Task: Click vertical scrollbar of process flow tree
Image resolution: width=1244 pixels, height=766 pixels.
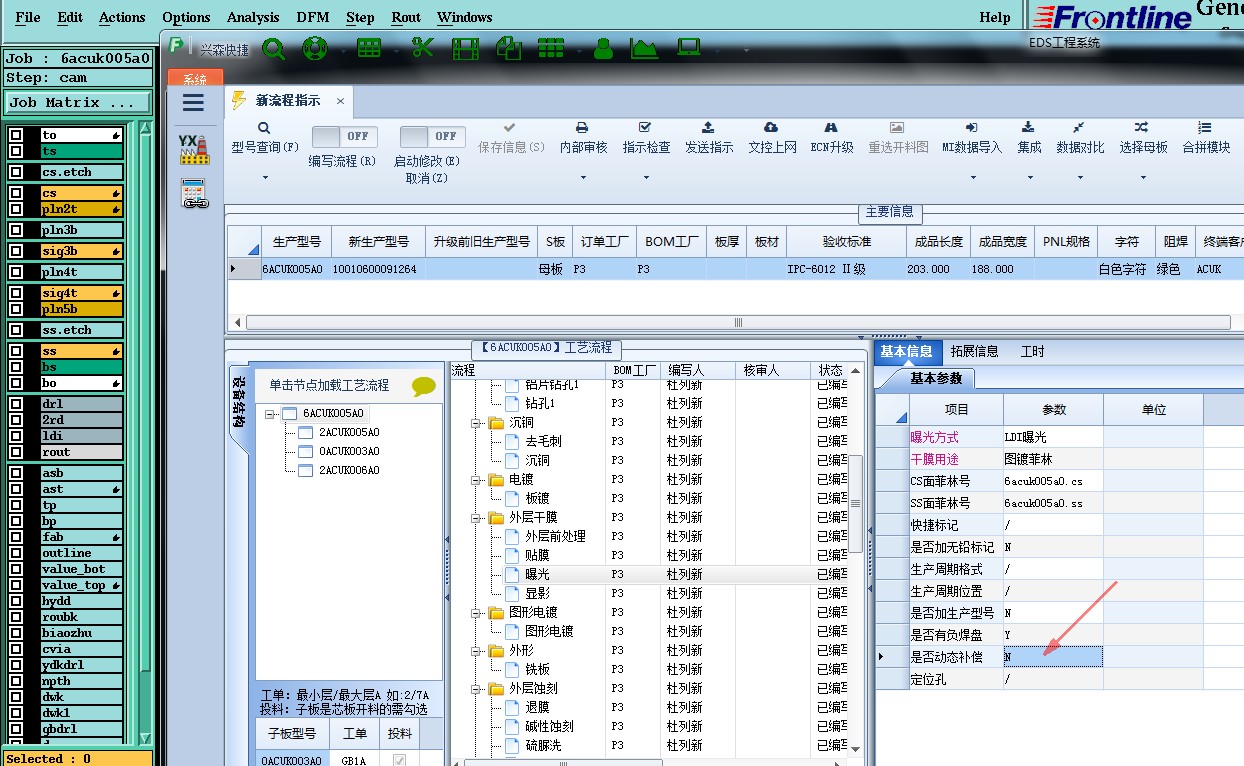Action: (x=855, y=504)
